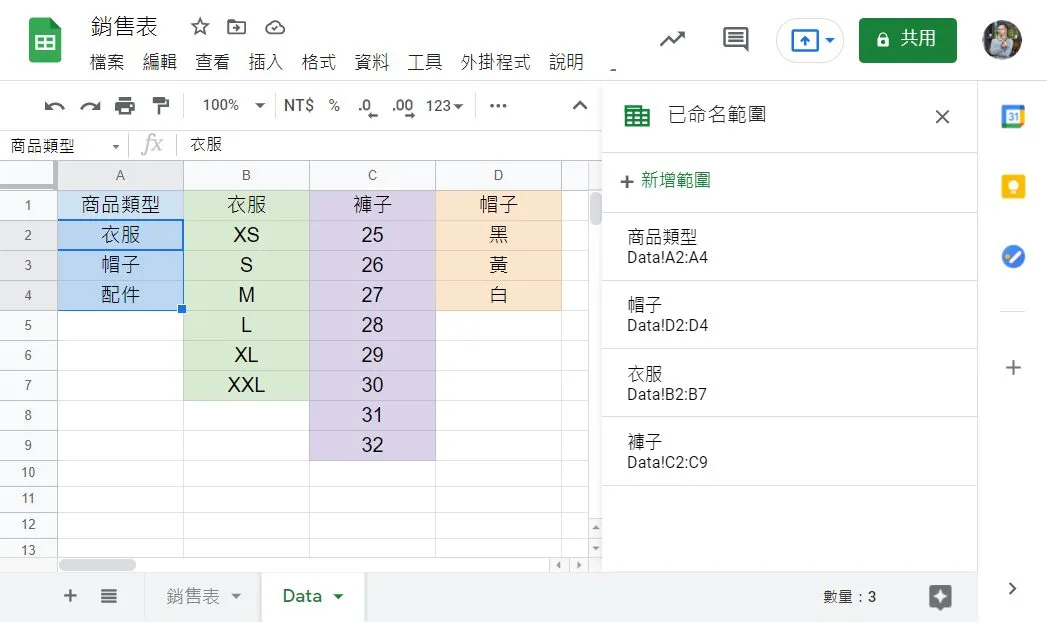This screenshot has height=623, width=1047.
Task: Open Google Tasks in side panel
Action: pos(1013,256)
